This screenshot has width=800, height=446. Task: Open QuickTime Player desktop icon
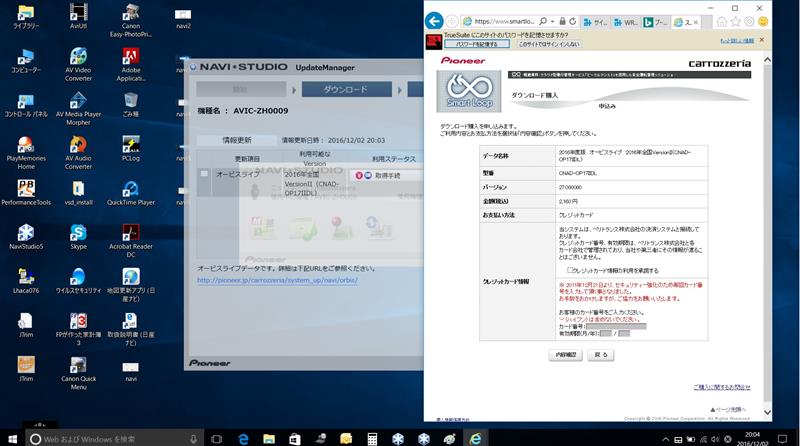click(x=131, y=193)
